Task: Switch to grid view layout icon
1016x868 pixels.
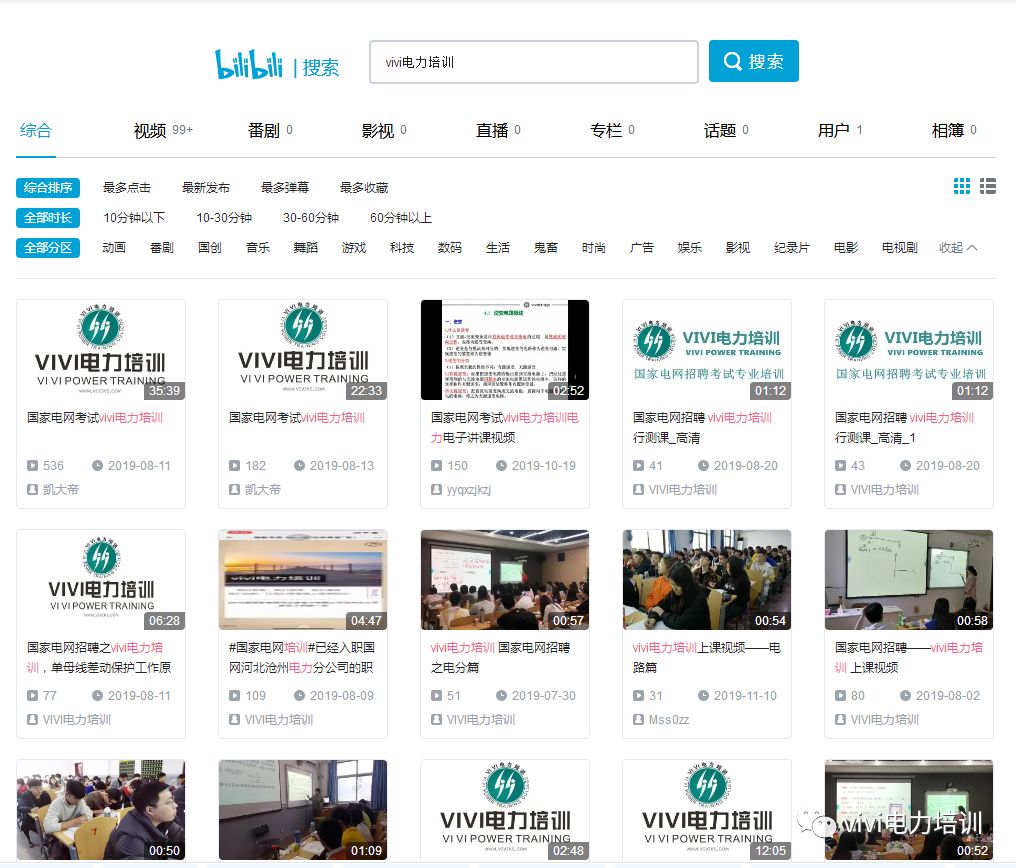Action: tap(962, 187)
